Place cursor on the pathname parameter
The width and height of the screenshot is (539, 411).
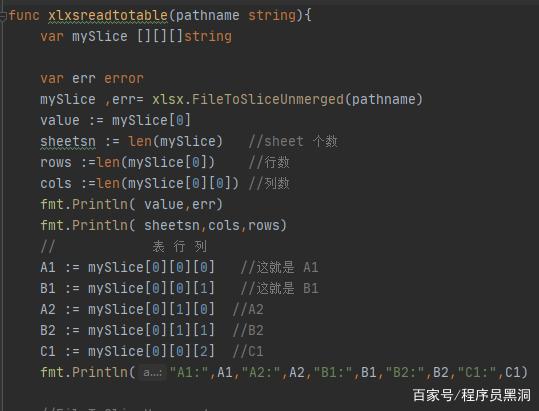click(x=207, y=15)
